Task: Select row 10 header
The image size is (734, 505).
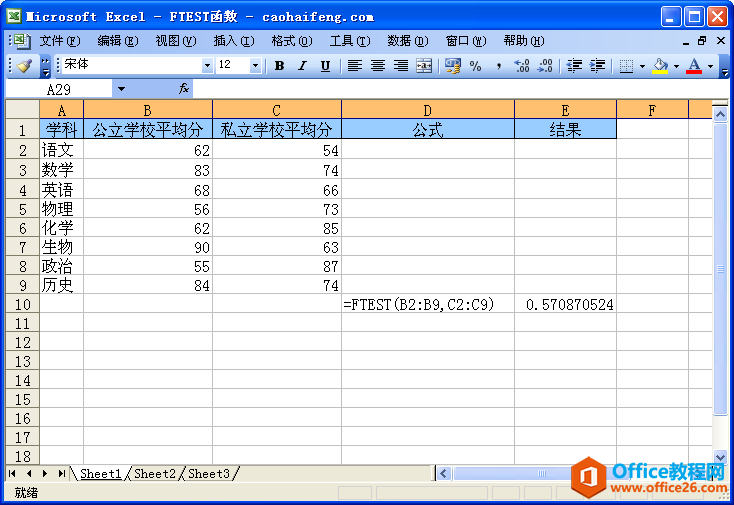Action: click(22, 305)
